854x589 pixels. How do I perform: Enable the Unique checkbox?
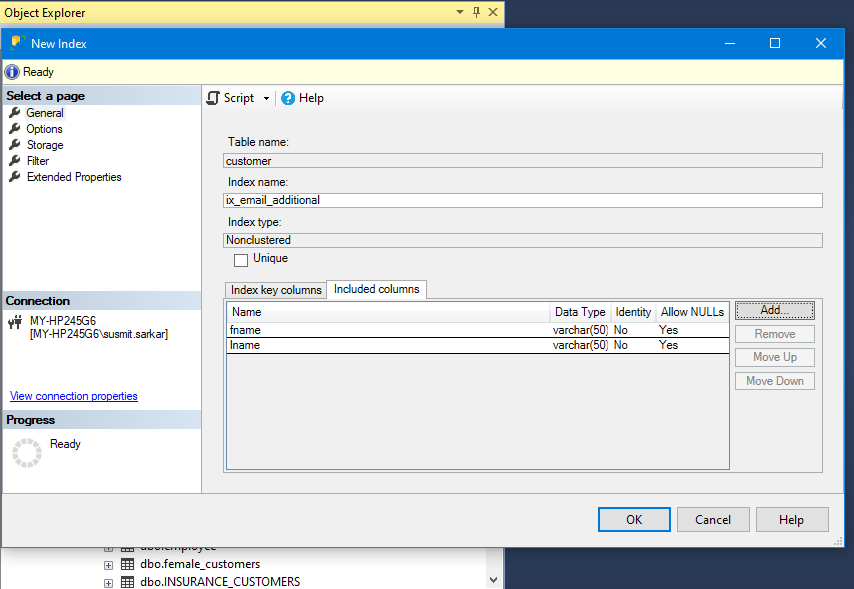click(241, 260)
